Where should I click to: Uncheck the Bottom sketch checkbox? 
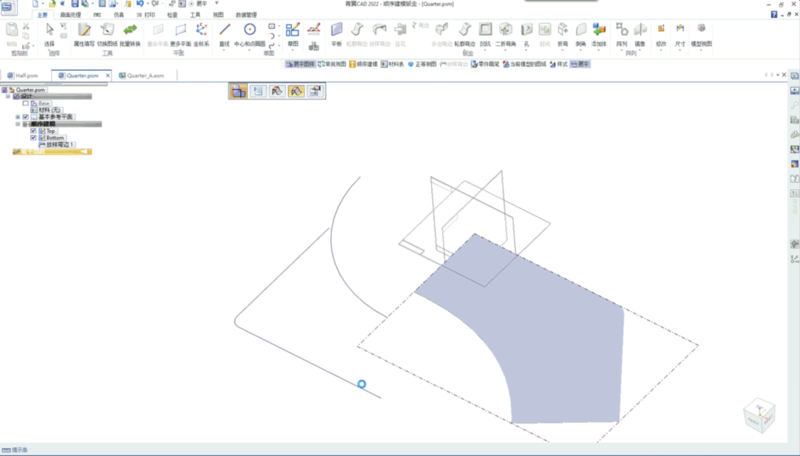coord(34,138)
